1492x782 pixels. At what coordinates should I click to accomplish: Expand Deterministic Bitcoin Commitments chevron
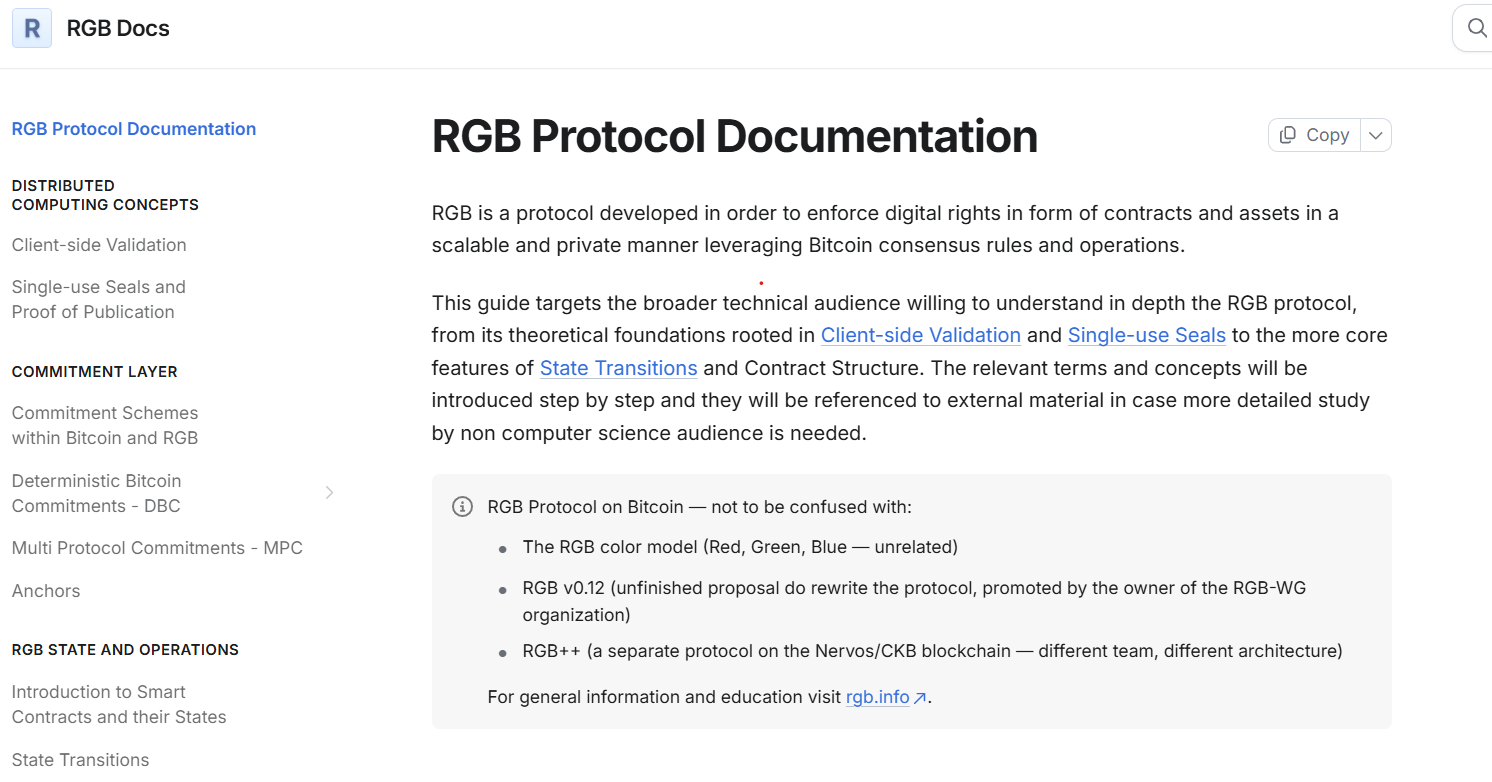(329, 492)
